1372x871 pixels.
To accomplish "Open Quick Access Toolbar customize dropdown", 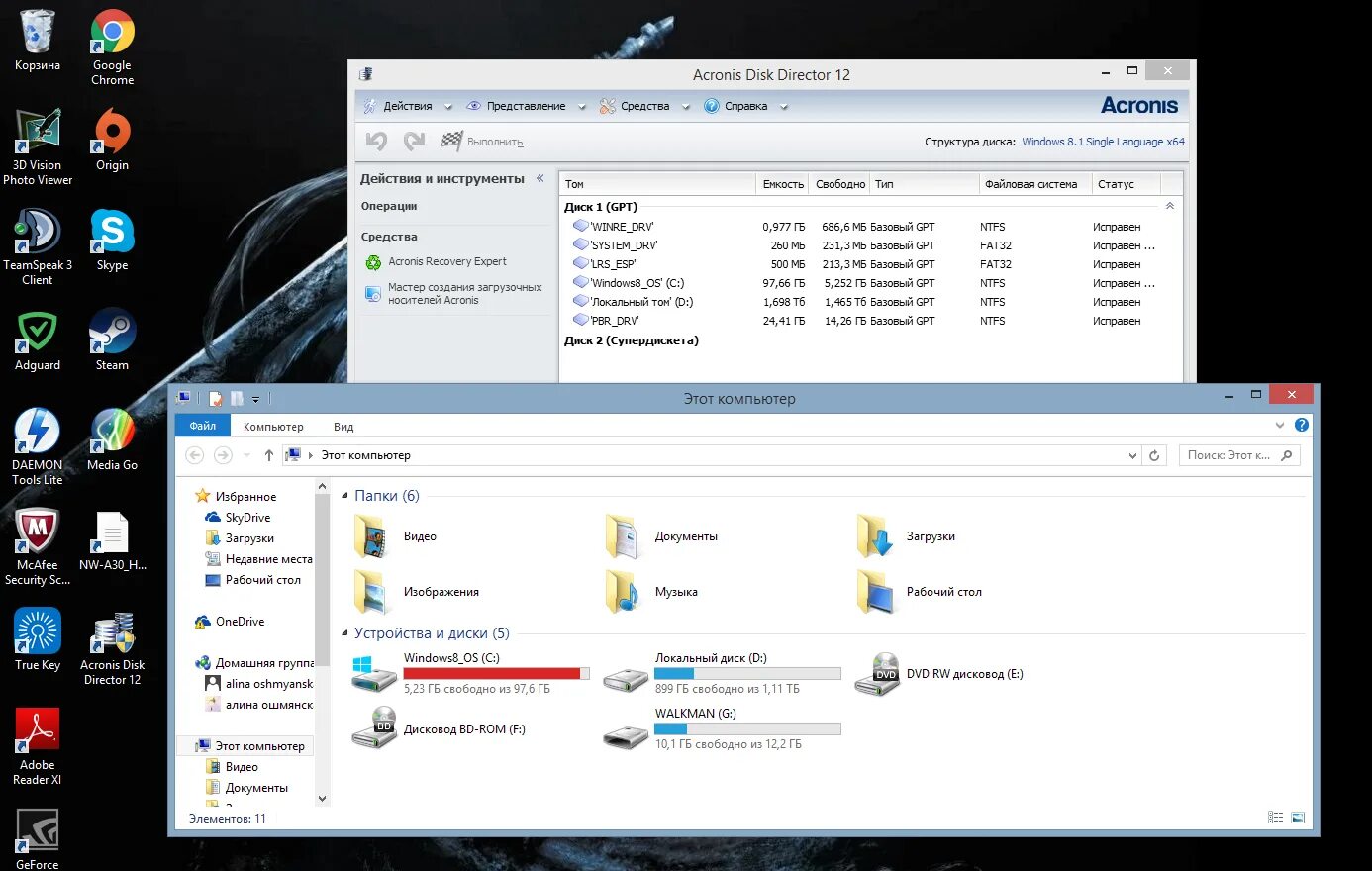I will 255,399.
